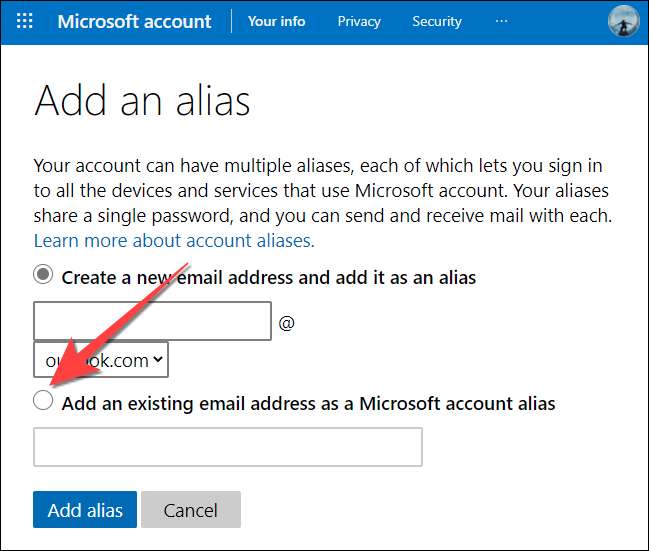The height and width of the screenshot is (551, 649).
Task: Expand the outlook.com domain dropdown
Action: click(101, 360)
